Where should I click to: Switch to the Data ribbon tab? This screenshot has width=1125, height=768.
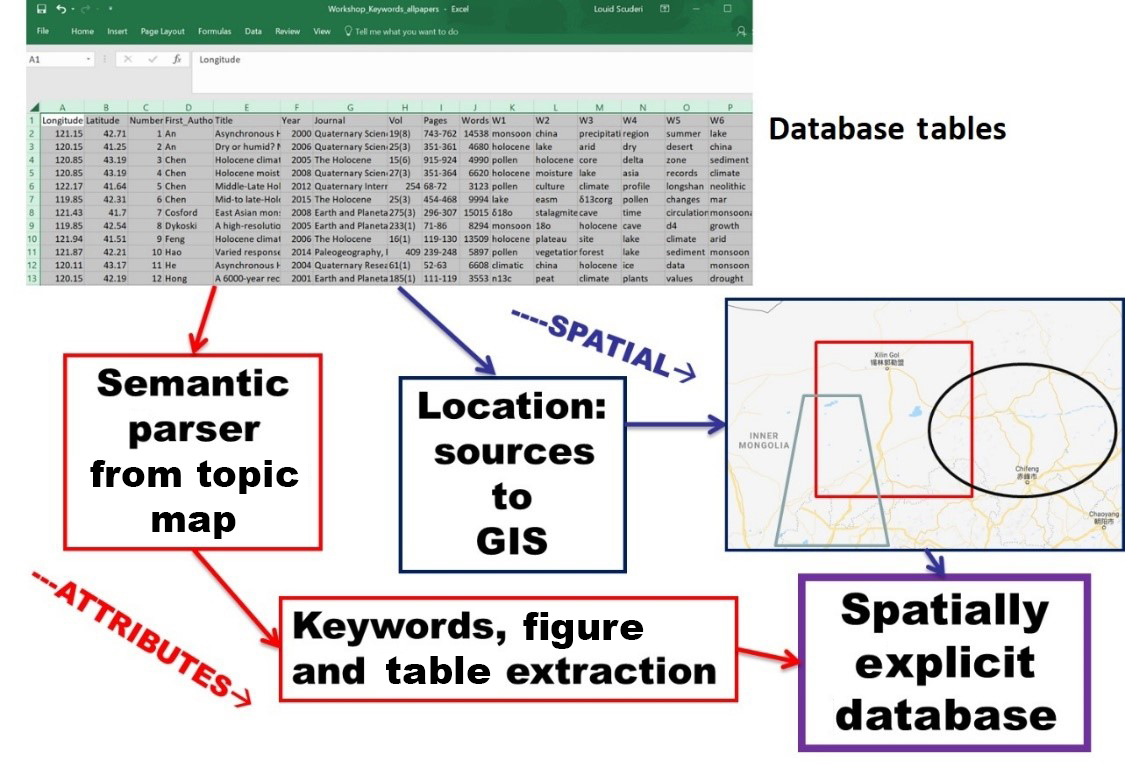click(253, 32)
